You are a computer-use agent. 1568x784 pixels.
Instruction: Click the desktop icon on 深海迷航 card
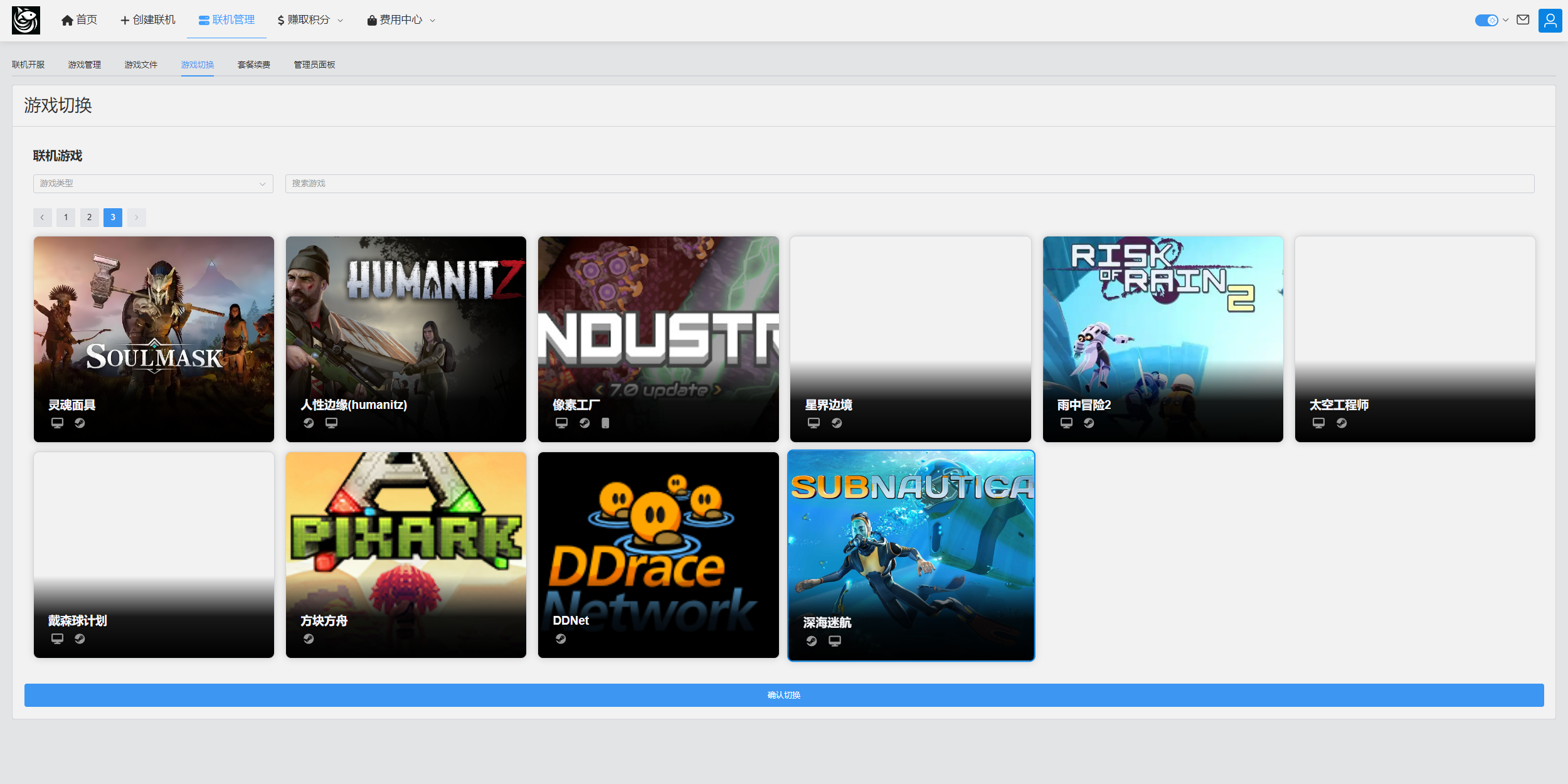[x=835, y=641]
